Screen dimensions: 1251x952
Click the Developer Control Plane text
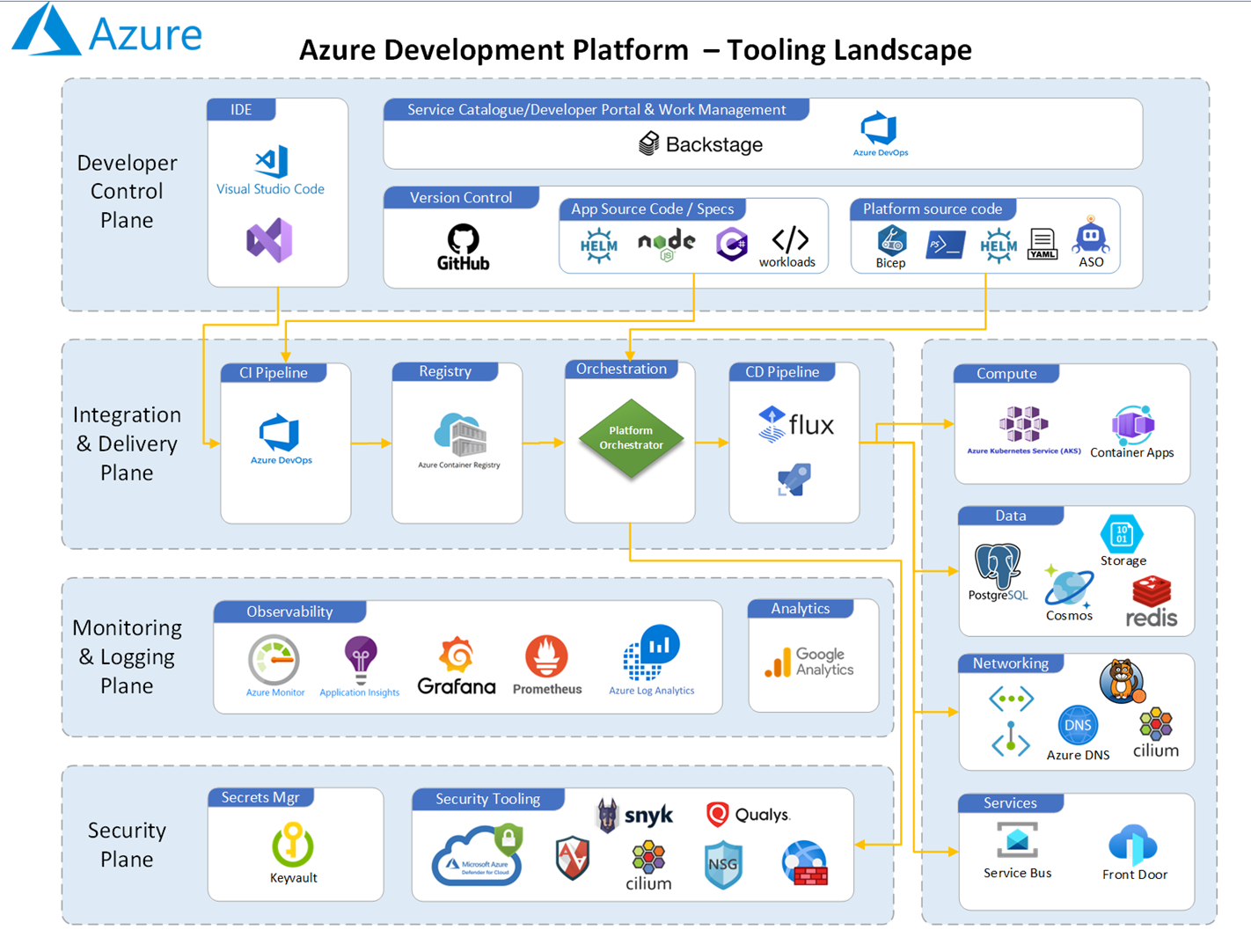127,191
